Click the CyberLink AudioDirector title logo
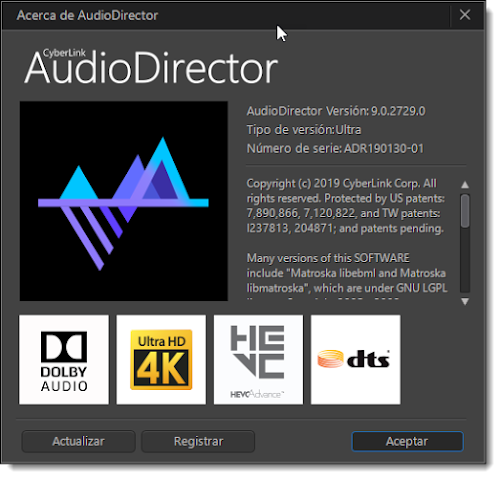Image resolution: width=500 pixels, height=478 pixels. 151,66
